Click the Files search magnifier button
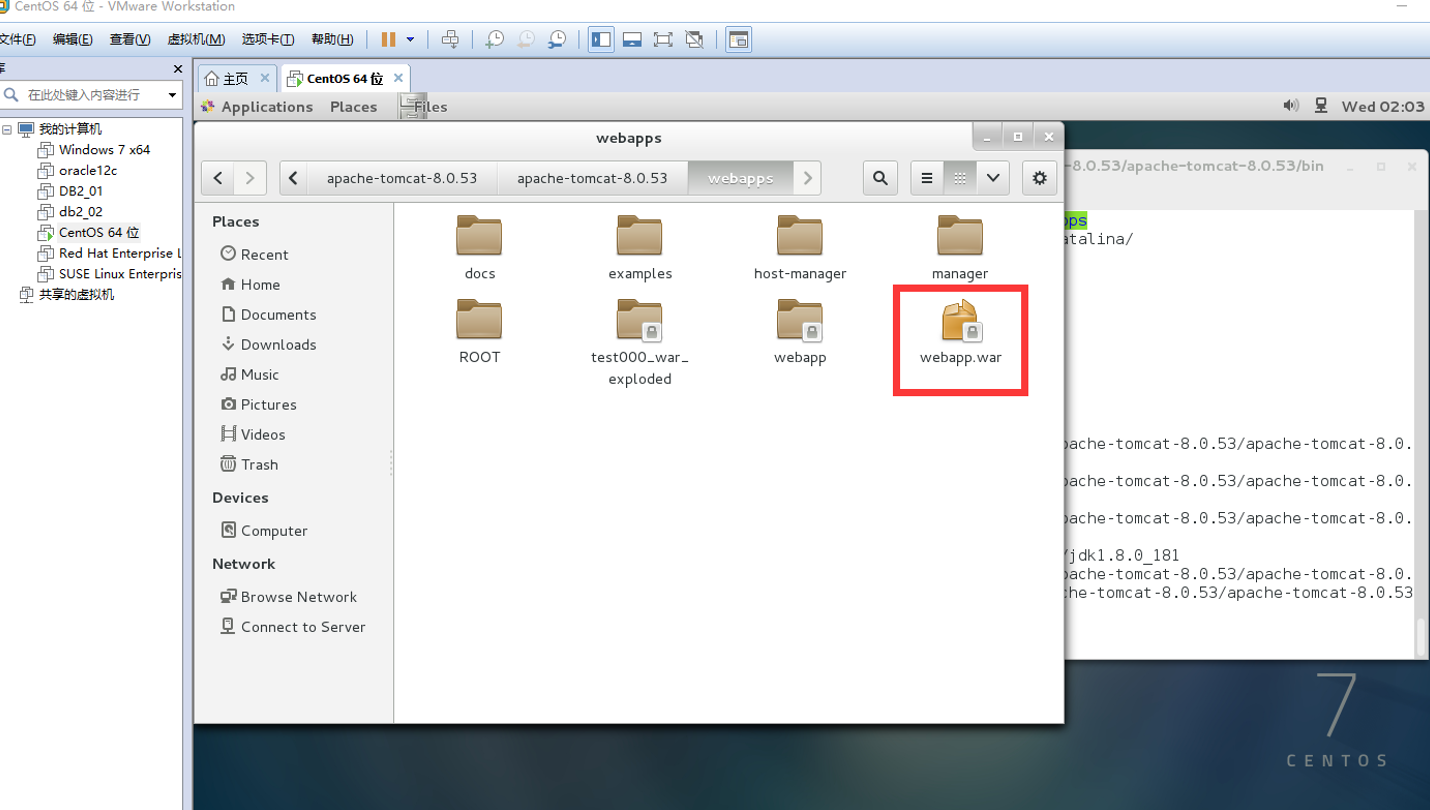The width and height of the screenshot is (1430, 810). coord(880,178)
